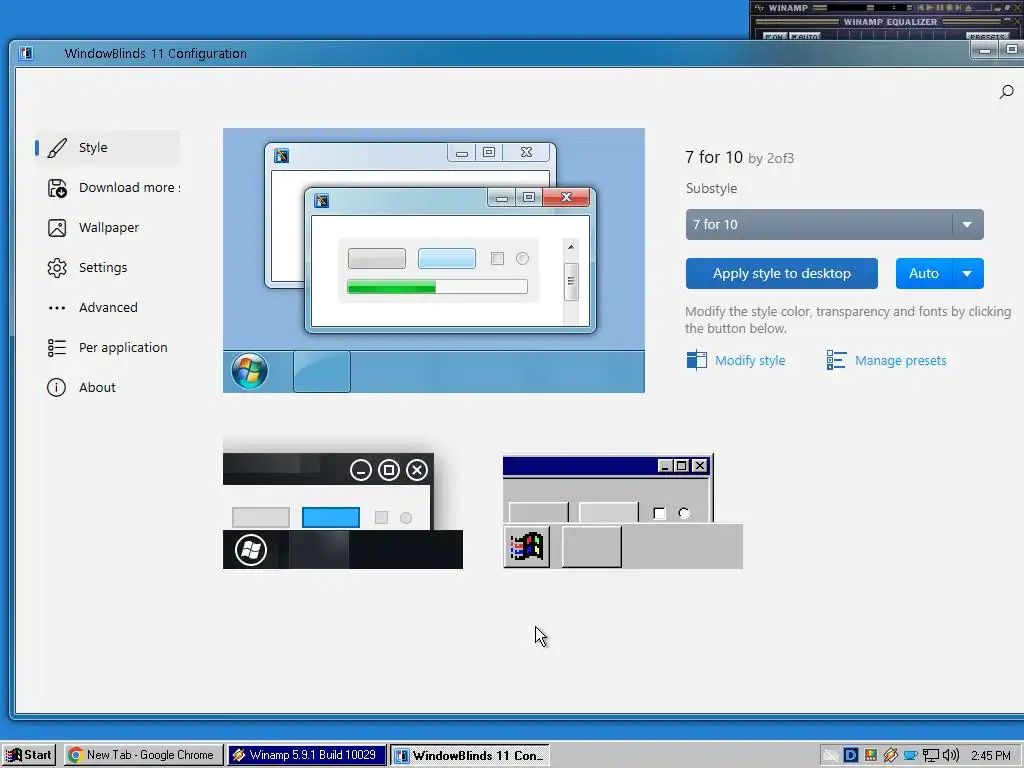Click the colorful squares tray icon

point(871,755)
